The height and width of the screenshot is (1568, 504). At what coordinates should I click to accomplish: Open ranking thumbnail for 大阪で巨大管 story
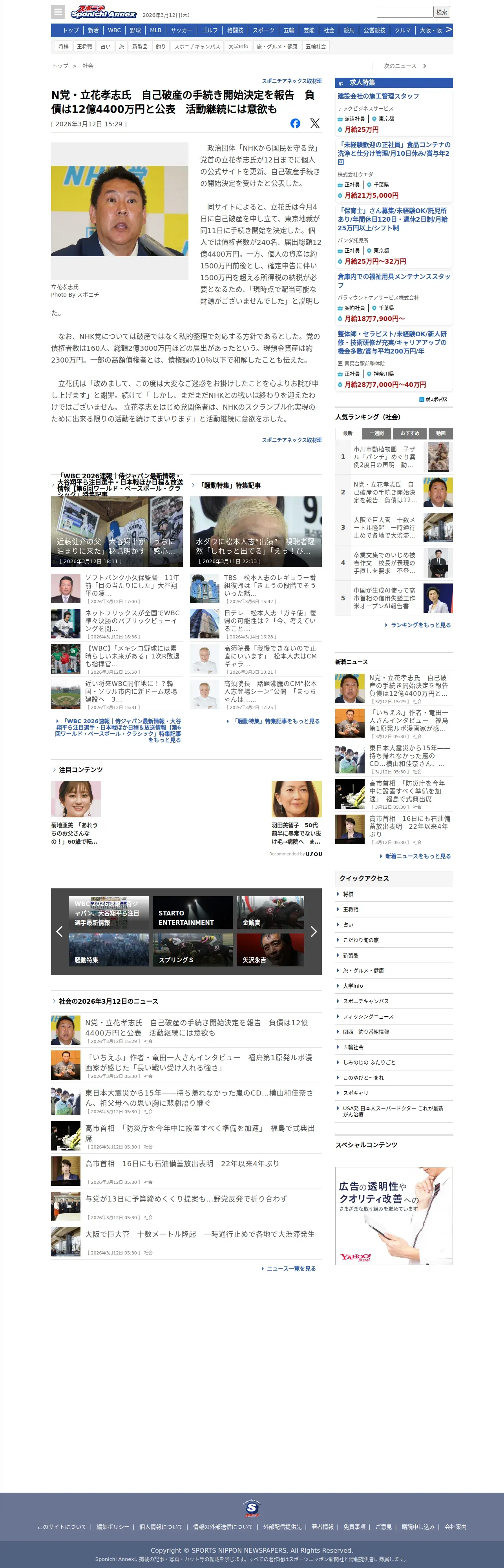coord(438,528)
